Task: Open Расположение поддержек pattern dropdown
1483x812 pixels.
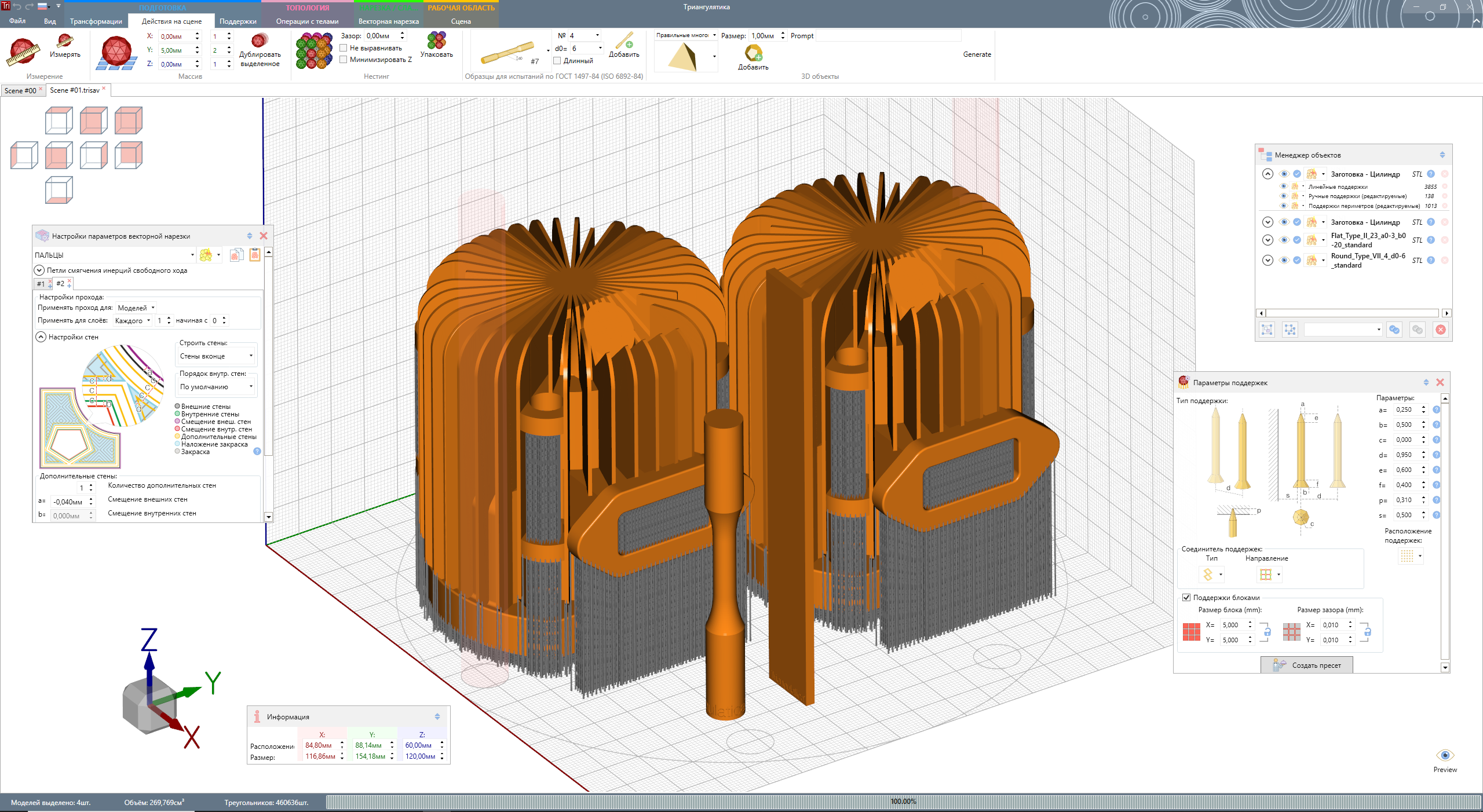Action: click(x=1411, y=556)
